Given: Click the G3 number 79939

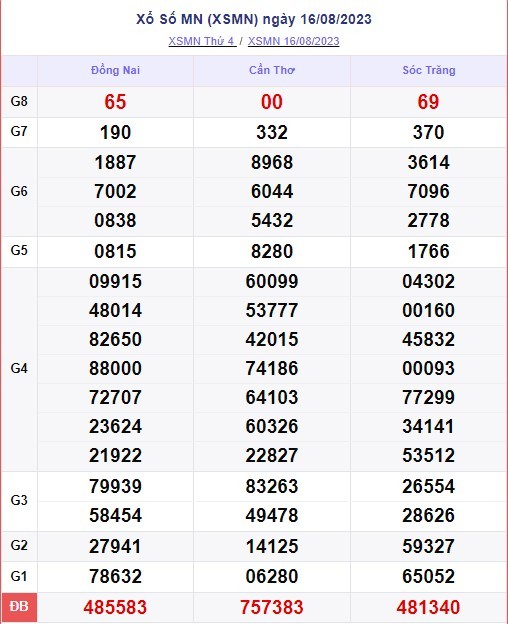Looking at the screenshot, I should tap(115, 486).
